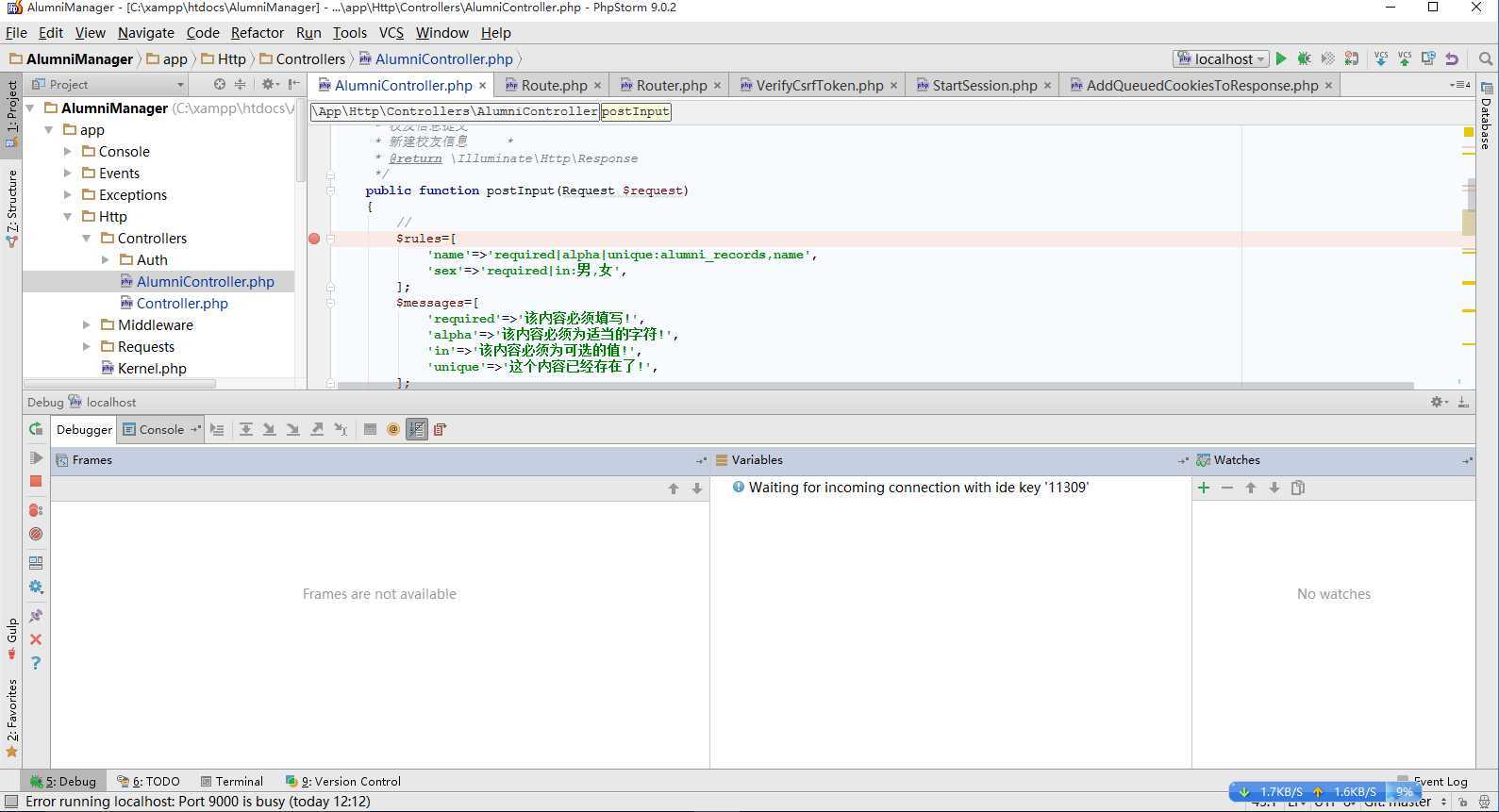This screenshot has width=1499, height=812.
Task: Restore debug layout icon
Action: pos(36,563)
